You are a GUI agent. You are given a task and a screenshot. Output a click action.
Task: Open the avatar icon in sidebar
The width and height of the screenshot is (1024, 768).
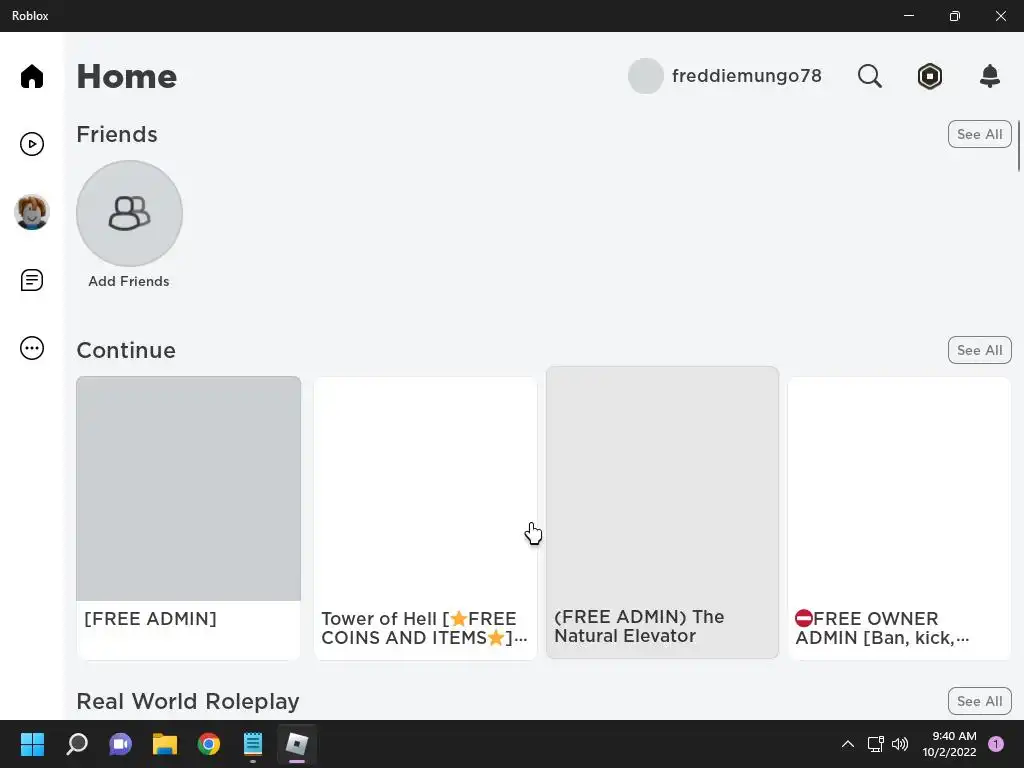[x=31, y=212]
